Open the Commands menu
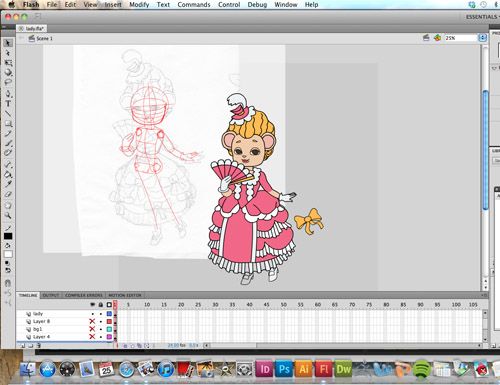The width and height of the screenshot is (500, 385). [x=194, y=5]
